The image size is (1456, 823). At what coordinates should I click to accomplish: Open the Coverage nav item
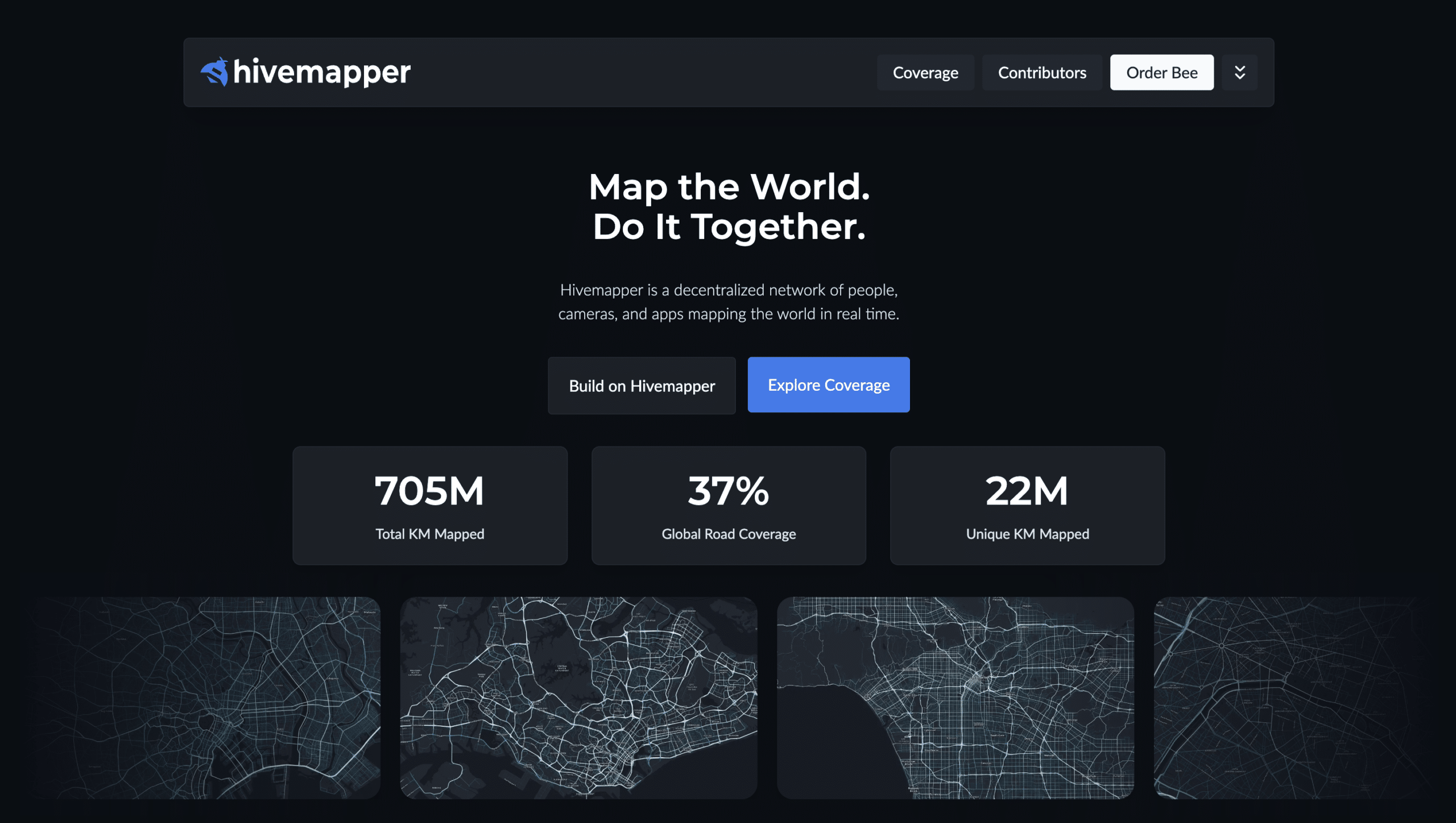pyautogui.click(x=925, y=73)
